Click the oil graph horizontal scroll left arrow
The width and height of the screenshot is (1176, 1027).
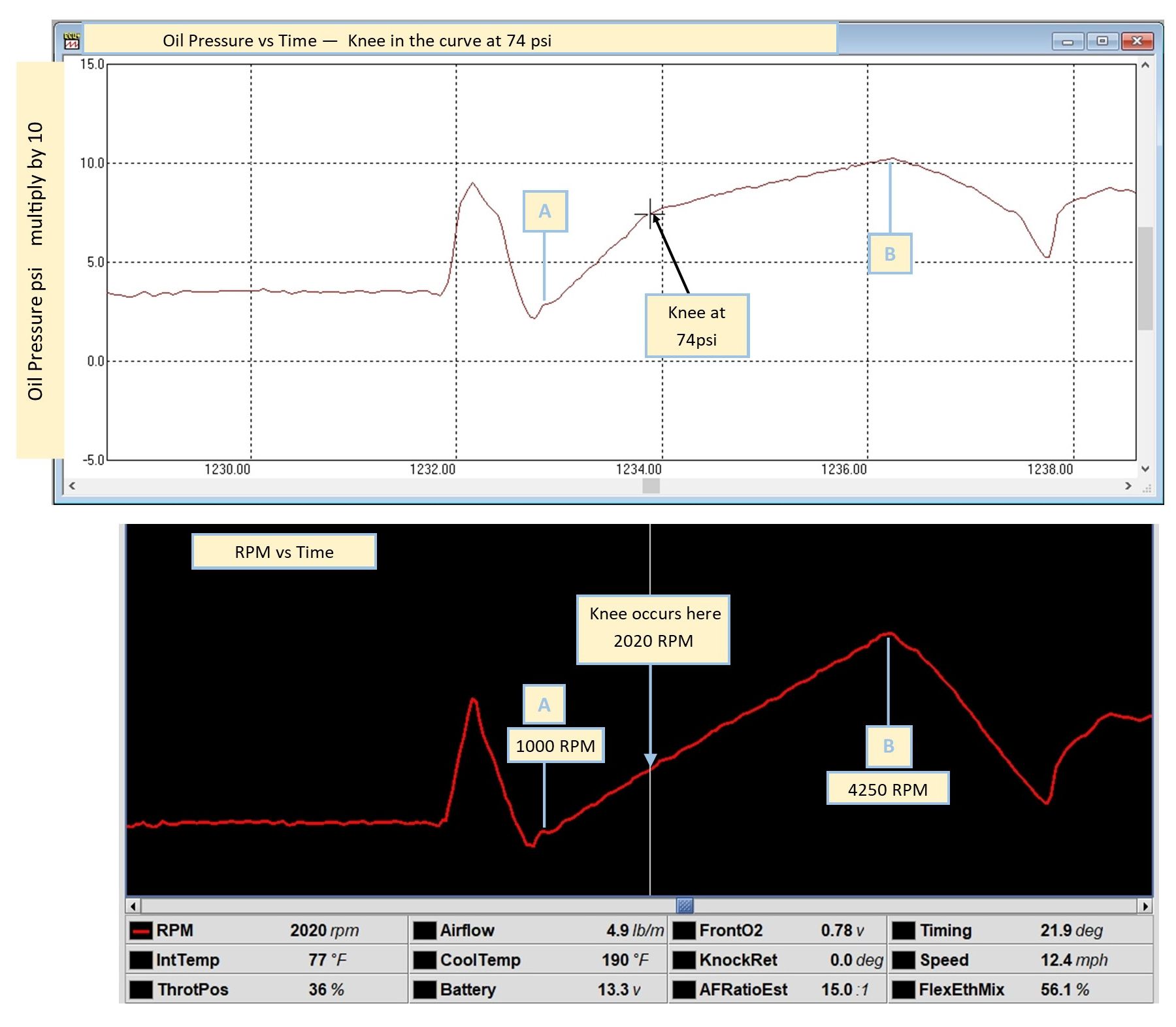click(72, 485)
